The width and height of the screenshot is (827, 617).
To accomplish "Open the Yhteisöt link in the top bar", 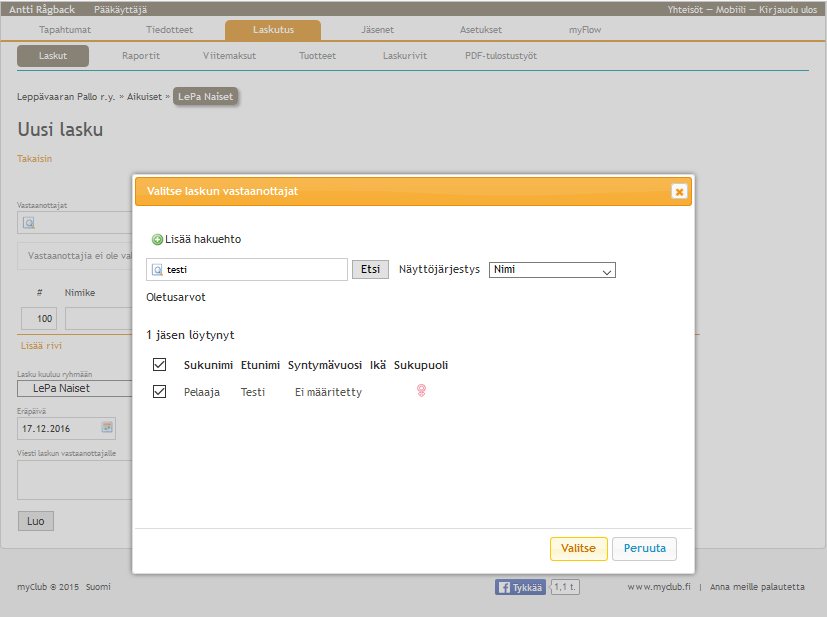I will (x=685, y=9).
